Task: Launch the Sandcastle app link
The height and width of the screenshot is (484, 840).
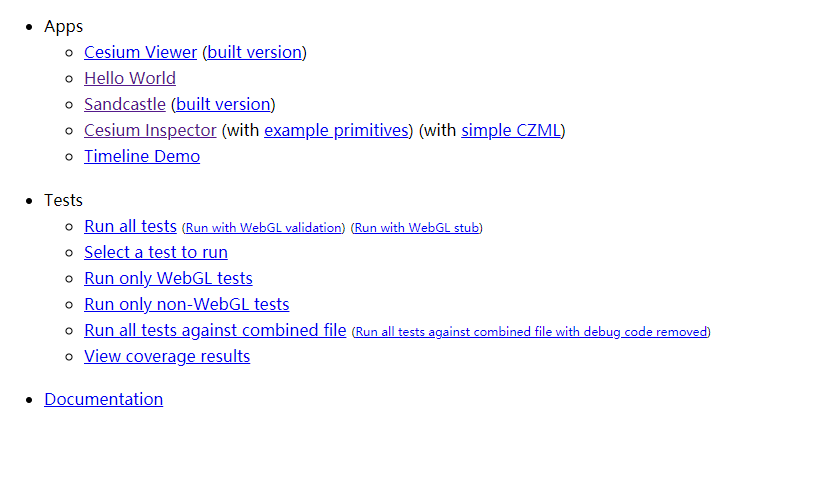Action: (125, 104)
